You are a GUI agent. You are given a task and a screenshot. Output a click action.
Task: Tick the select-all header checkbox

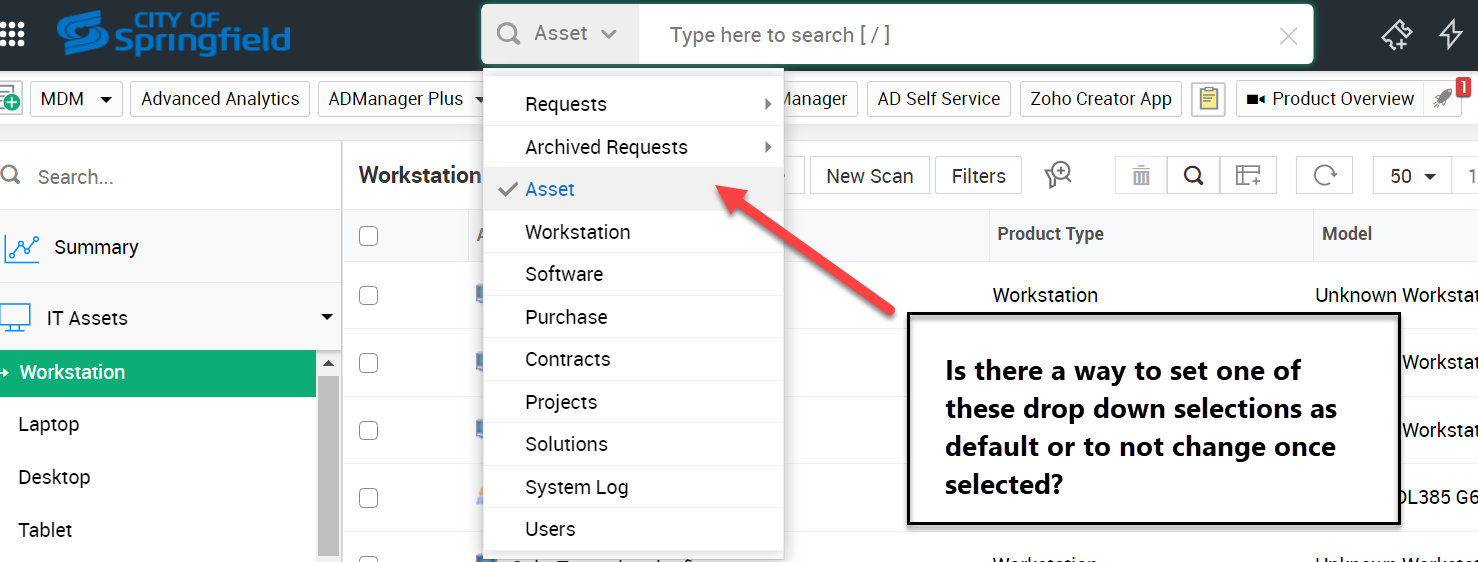368,236
